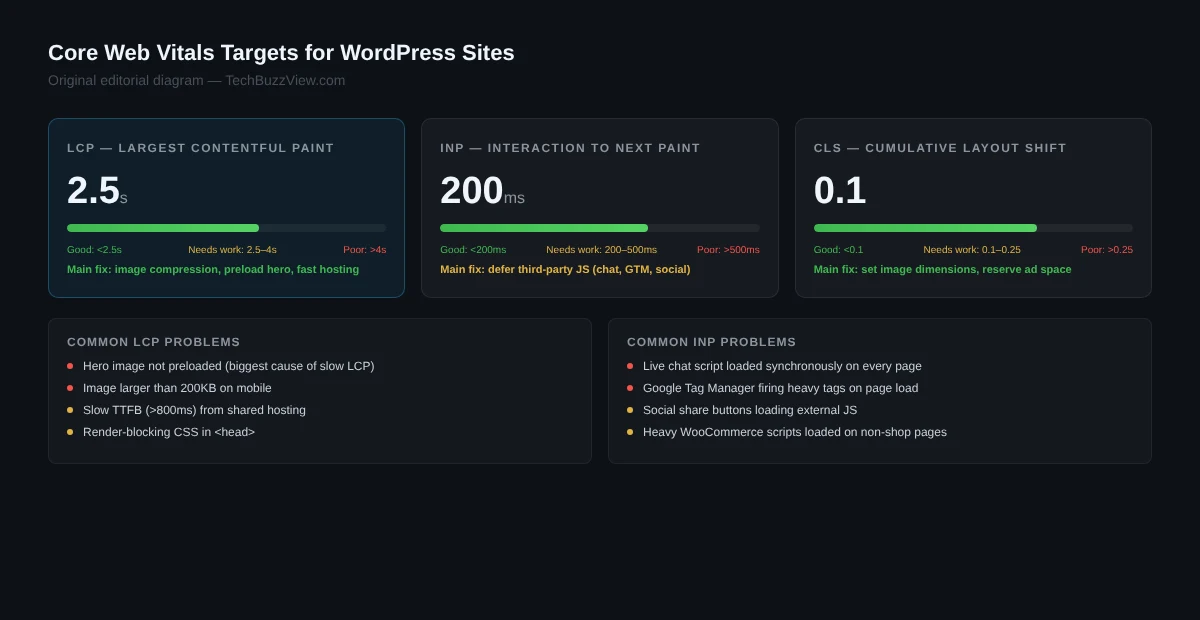Select the 'CLS — Cumulative Layout Shift' heading
This screenshot has height=620, width=1200.
[940, 148]
